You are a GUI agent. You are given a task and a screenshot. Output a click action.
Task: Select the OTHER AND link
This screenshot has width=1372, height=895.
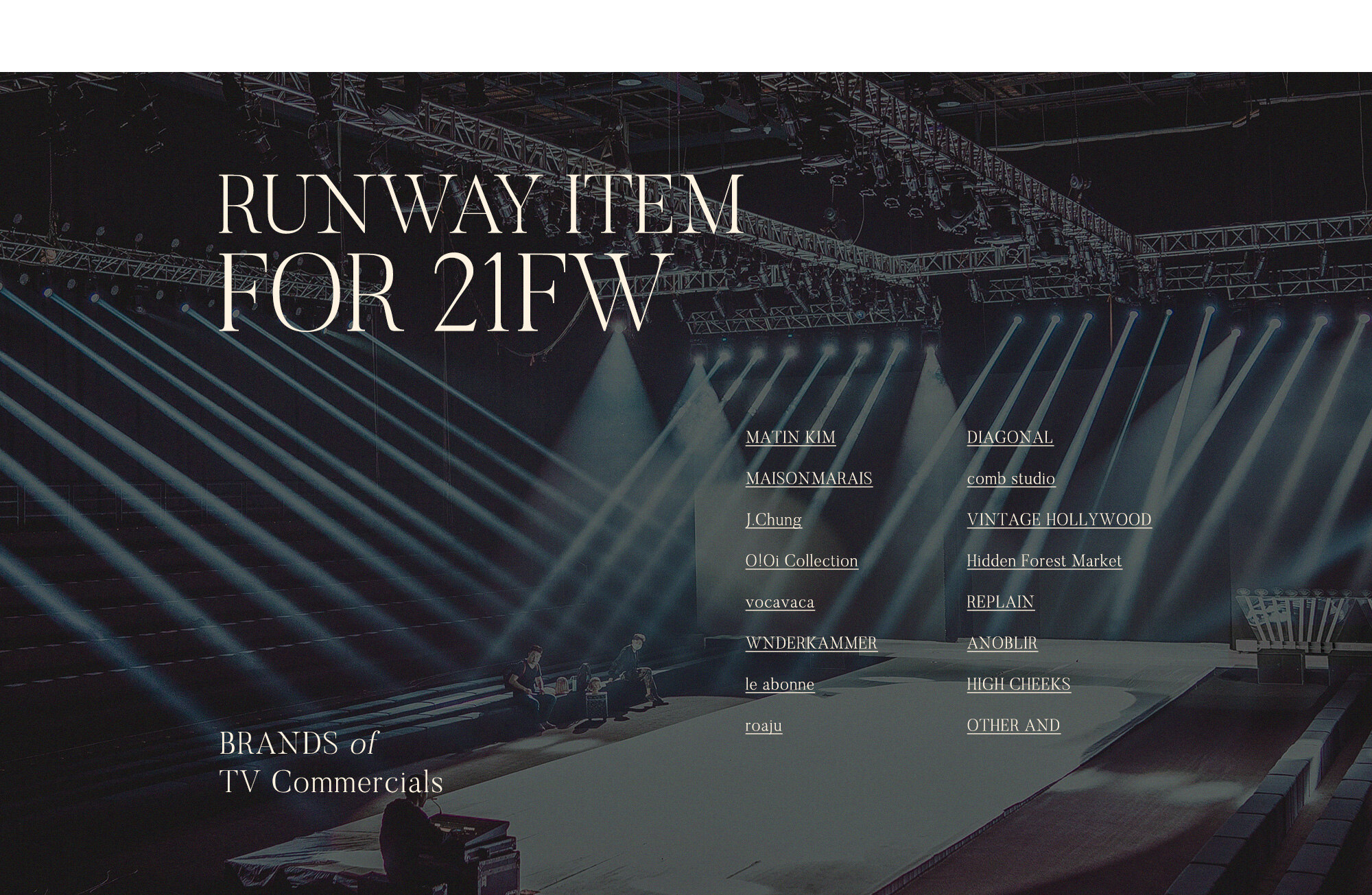(x=1013, y=726)
